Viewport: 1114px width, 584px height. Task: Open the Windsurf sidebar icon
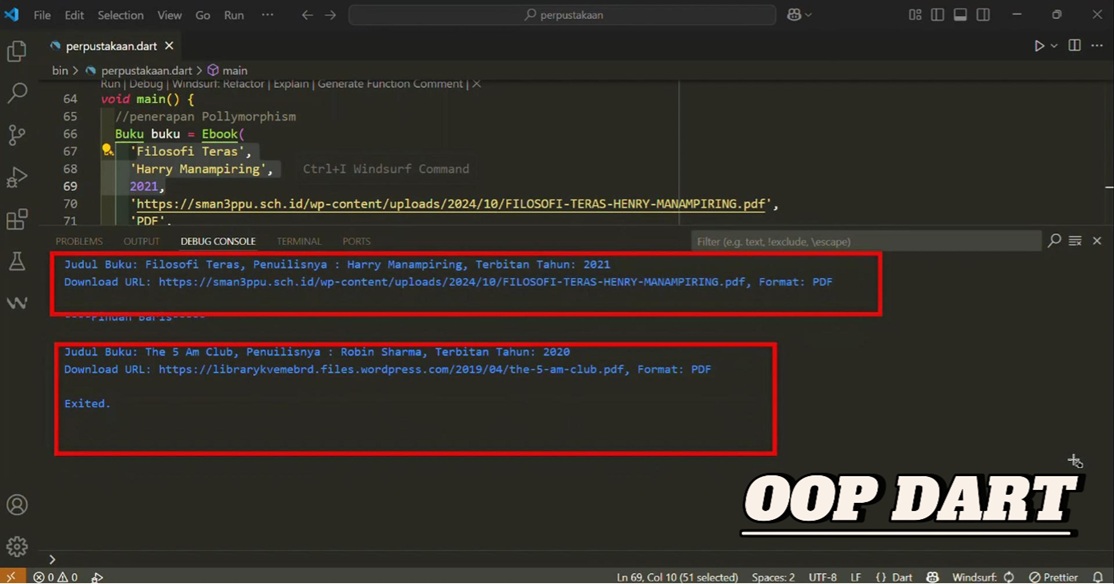click(16, 303)
